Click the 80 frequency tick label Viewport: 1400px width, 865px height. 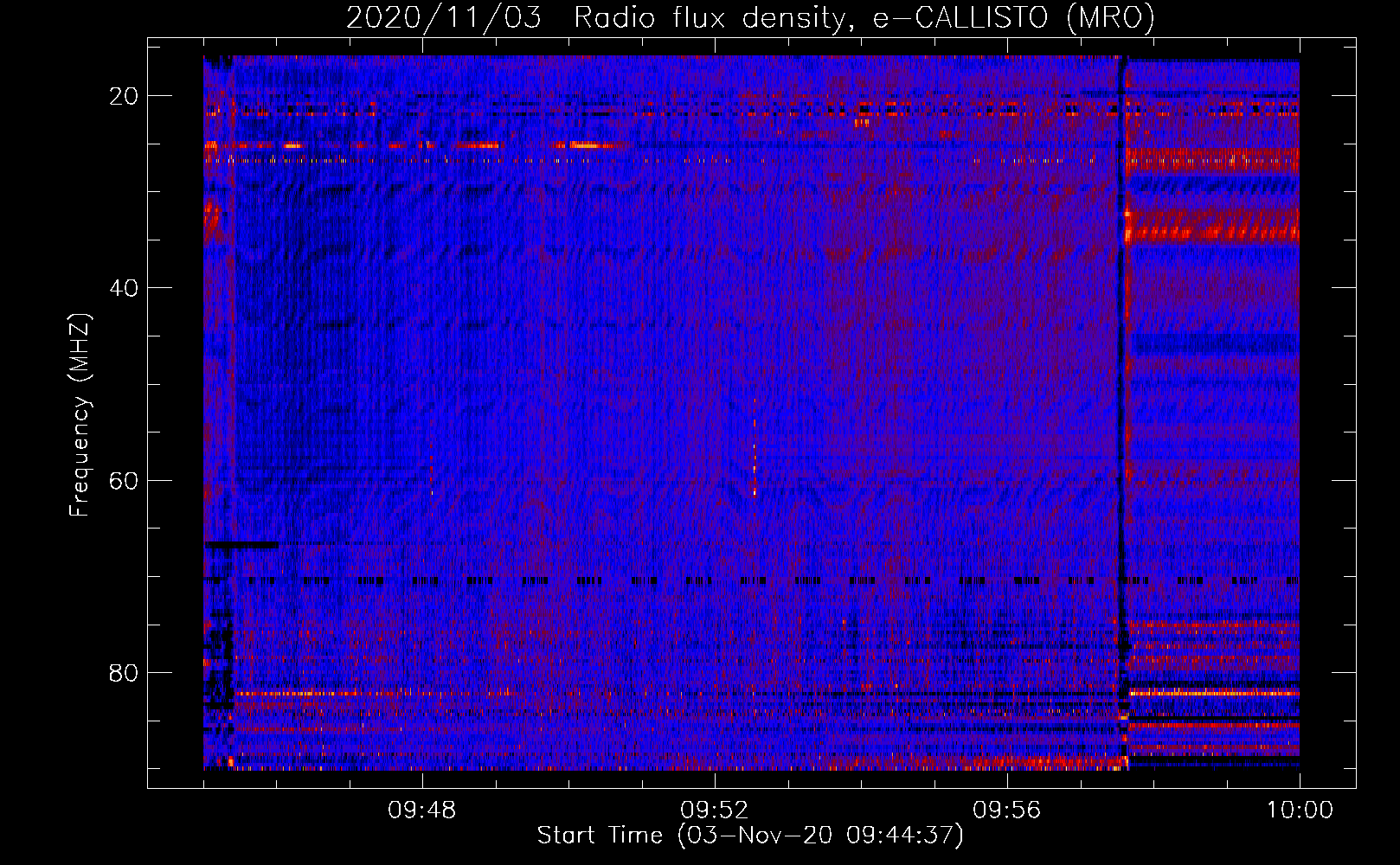tap(125, 672)
